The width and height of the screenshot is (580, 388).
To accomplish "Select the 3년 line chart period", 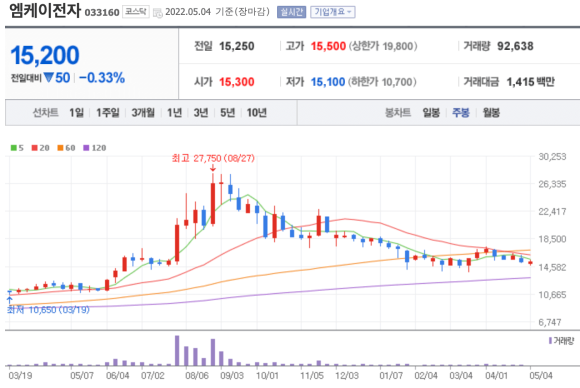I will [201, 112].
